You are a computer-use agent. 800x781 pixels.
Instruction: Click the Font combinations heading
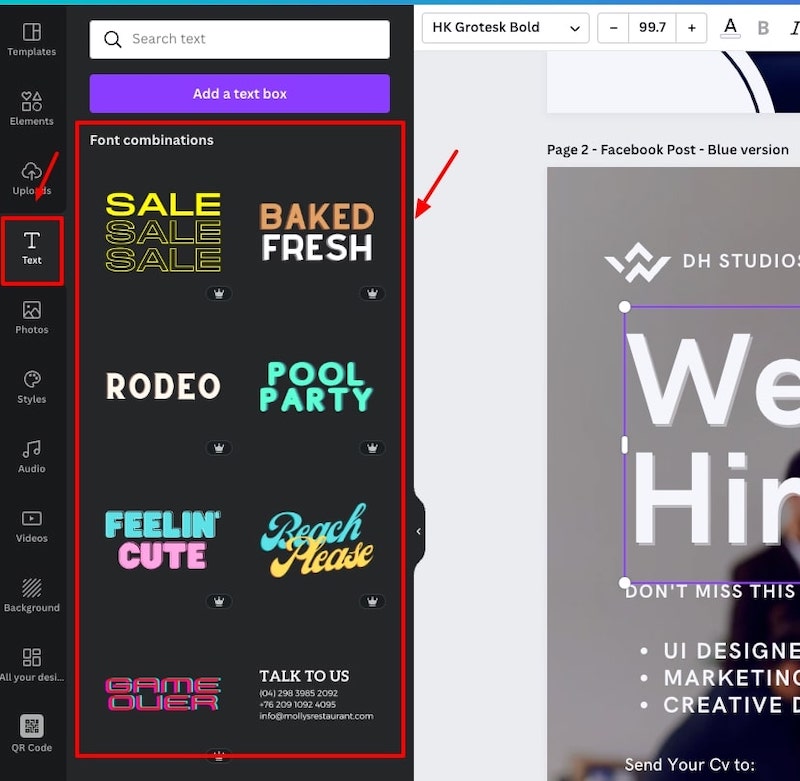pos(152,140)
